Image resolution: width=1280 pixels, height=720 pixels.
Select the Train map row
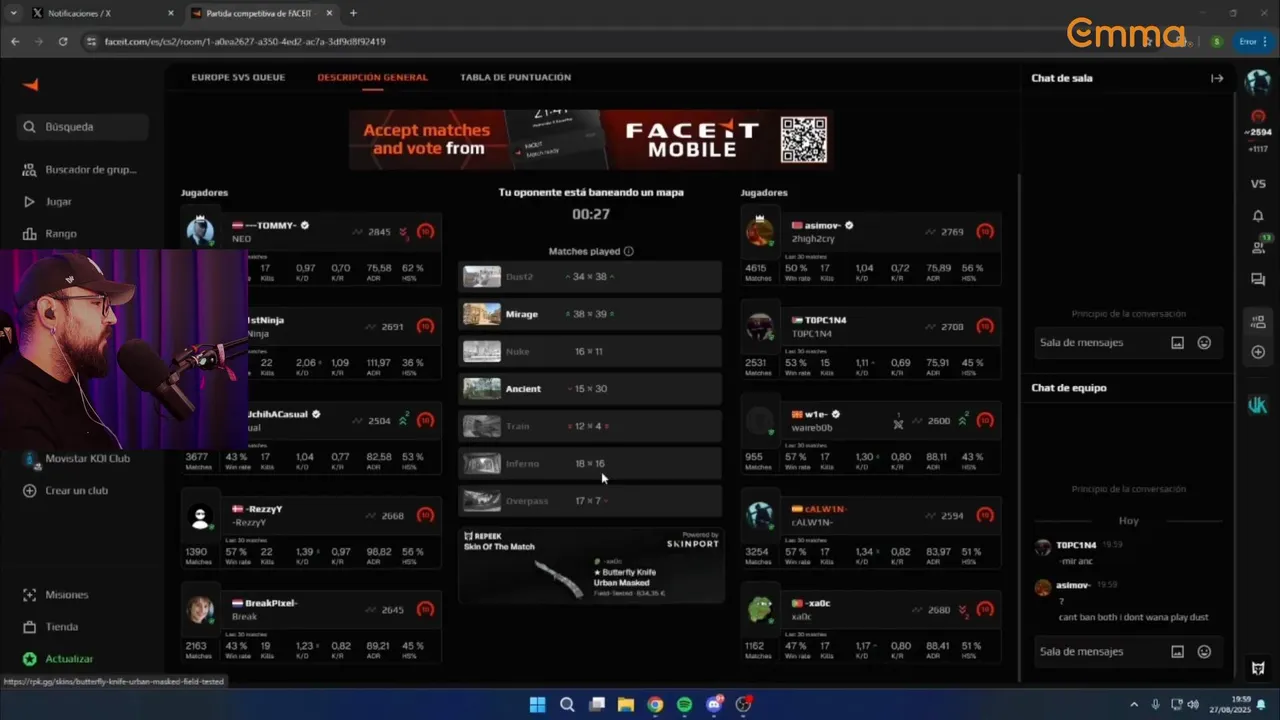point(590,426)
